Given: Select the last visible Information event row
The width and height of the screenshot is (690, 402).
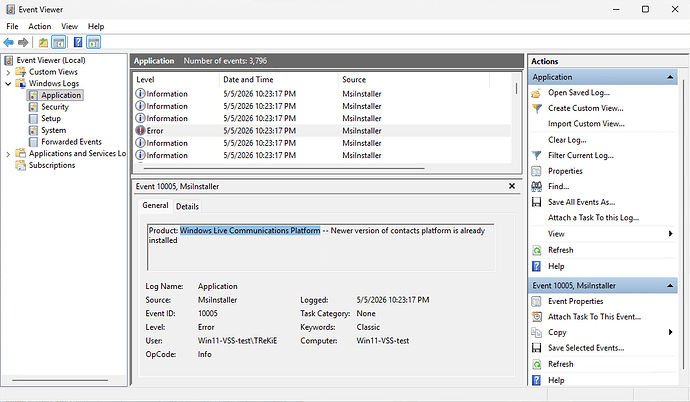Looking at the screenshot, I should [x=322, y=155].
